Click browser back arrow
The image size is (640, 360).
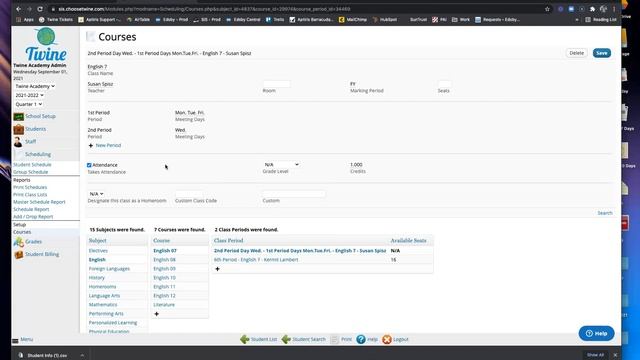click(19, 9)
